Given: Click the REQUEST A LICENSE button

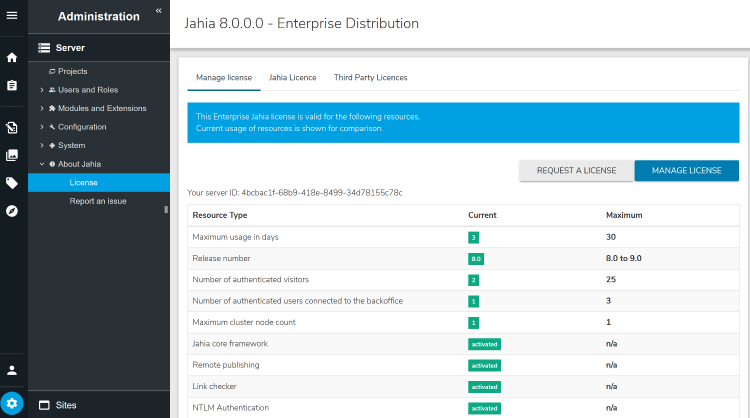Looking at the screenshot, I should point(576,171).
